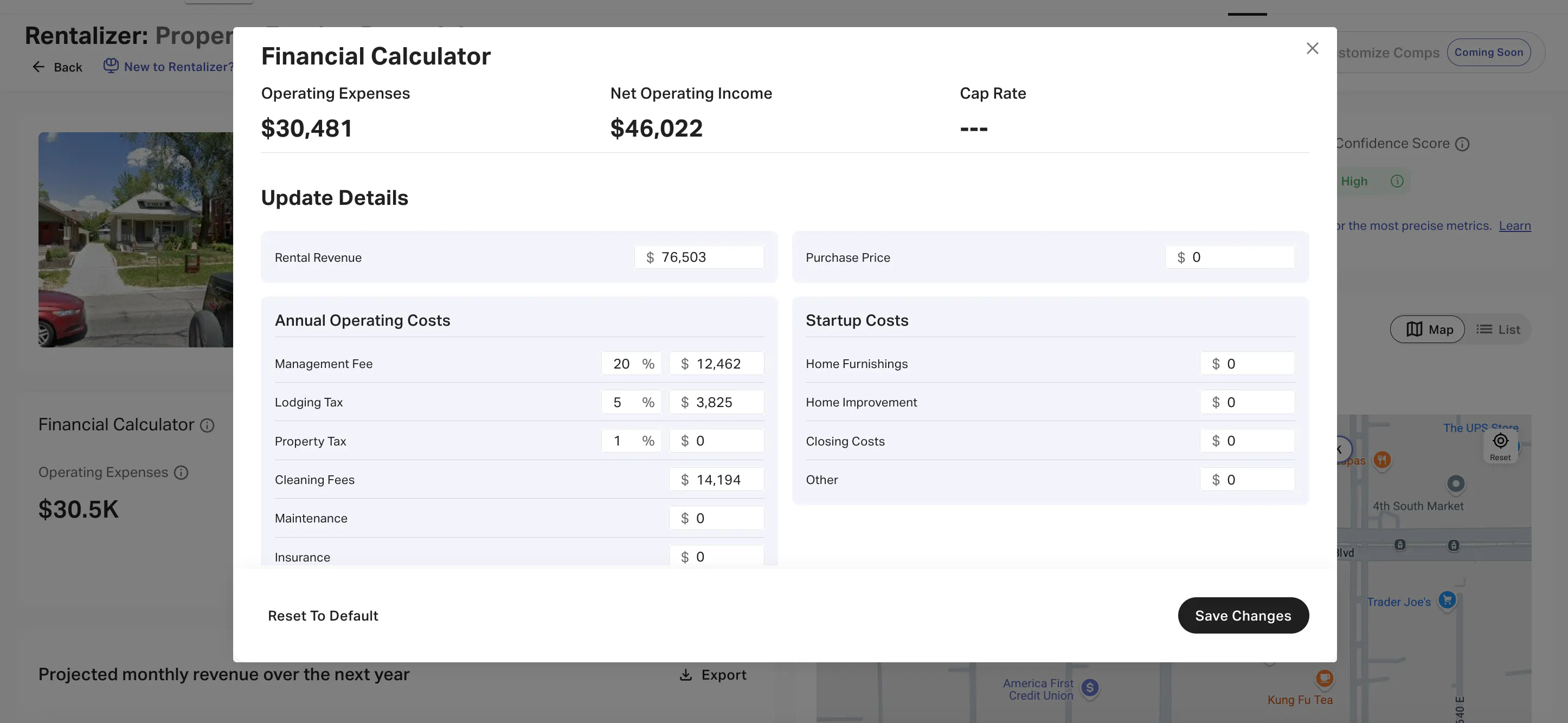
Task: Click the Export download icon
Action: click(685, 675)
